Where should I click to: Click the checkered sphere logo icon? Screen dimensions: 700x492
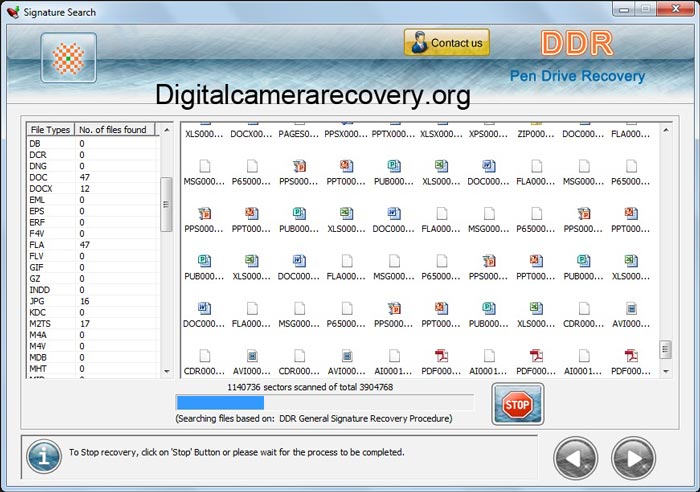coord(68,58)
